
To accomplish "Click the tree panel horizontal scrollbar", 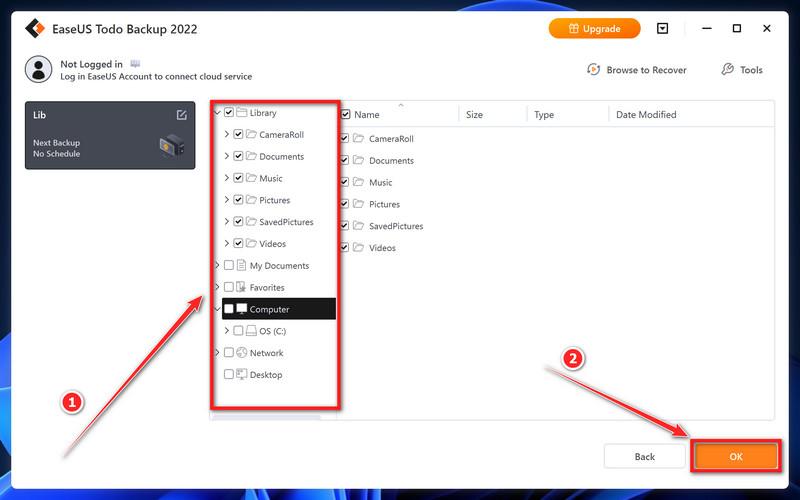I will tap(266, 417).
